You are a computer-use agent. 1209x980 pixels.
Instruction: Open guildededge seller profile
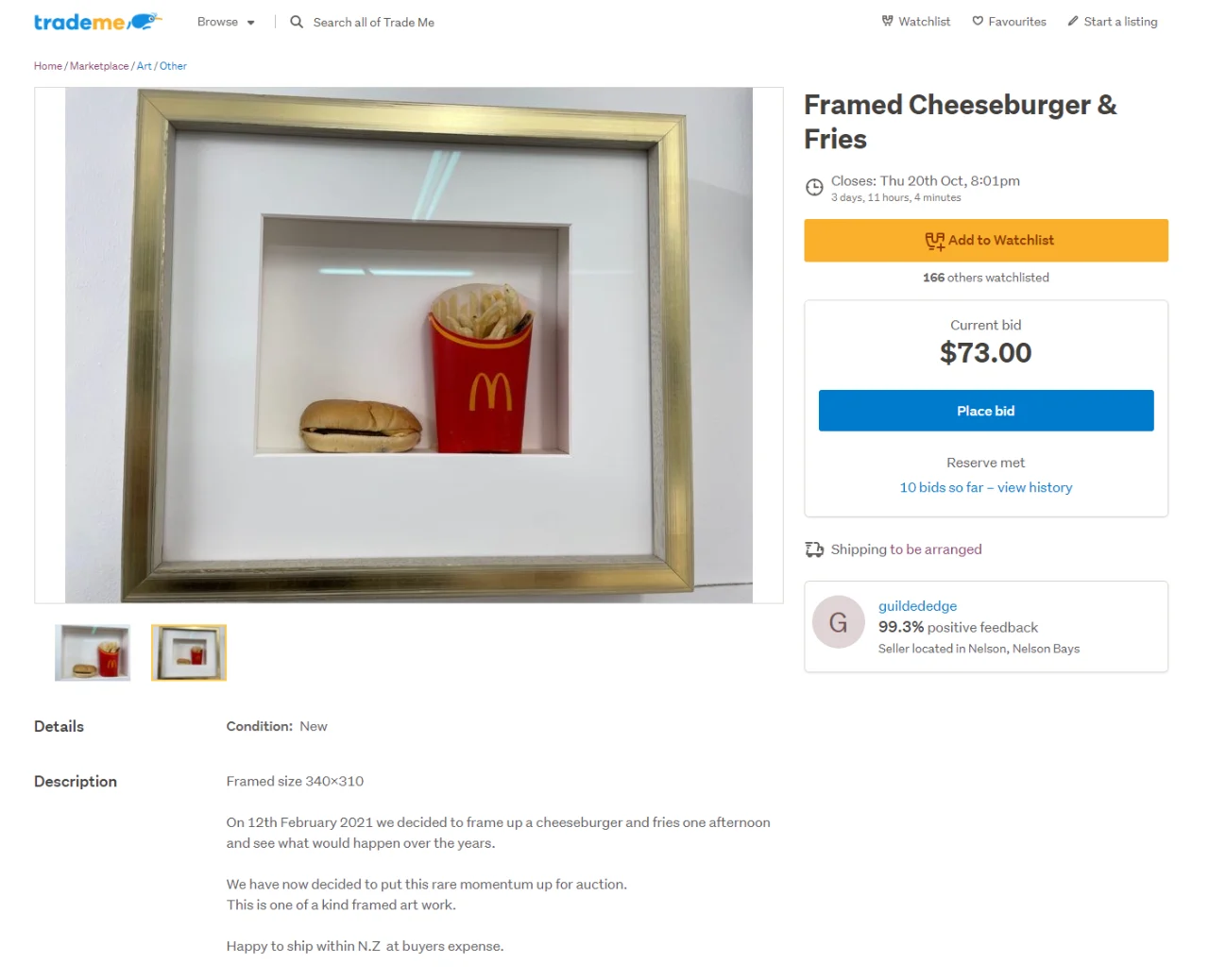tap(918, 606)
